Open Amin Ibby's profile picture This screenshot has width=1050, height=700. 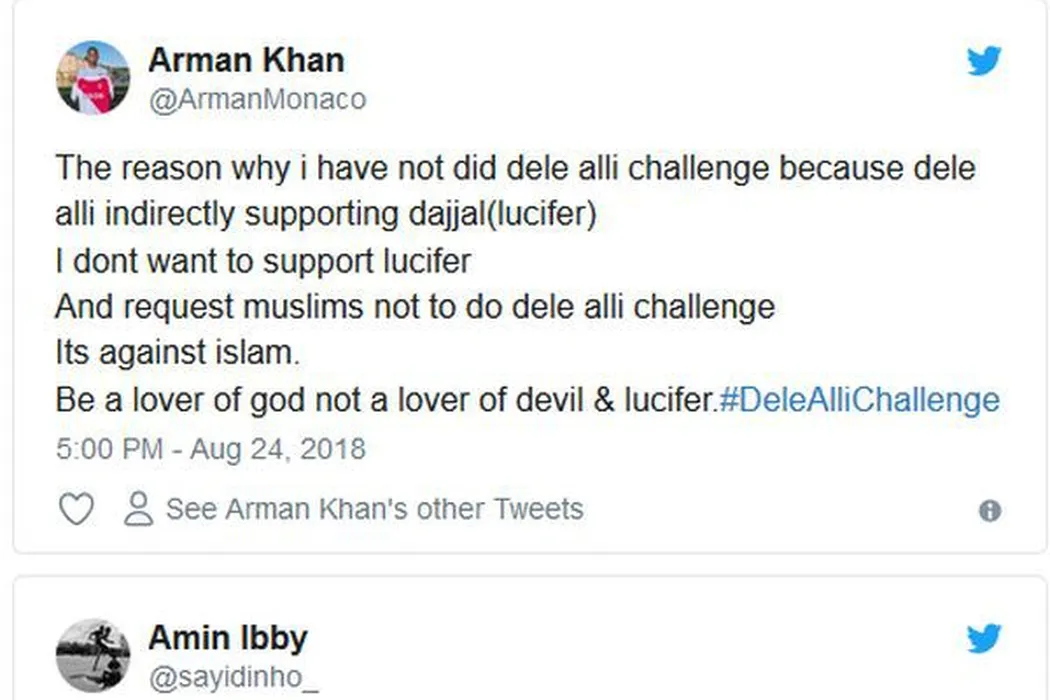92,654
